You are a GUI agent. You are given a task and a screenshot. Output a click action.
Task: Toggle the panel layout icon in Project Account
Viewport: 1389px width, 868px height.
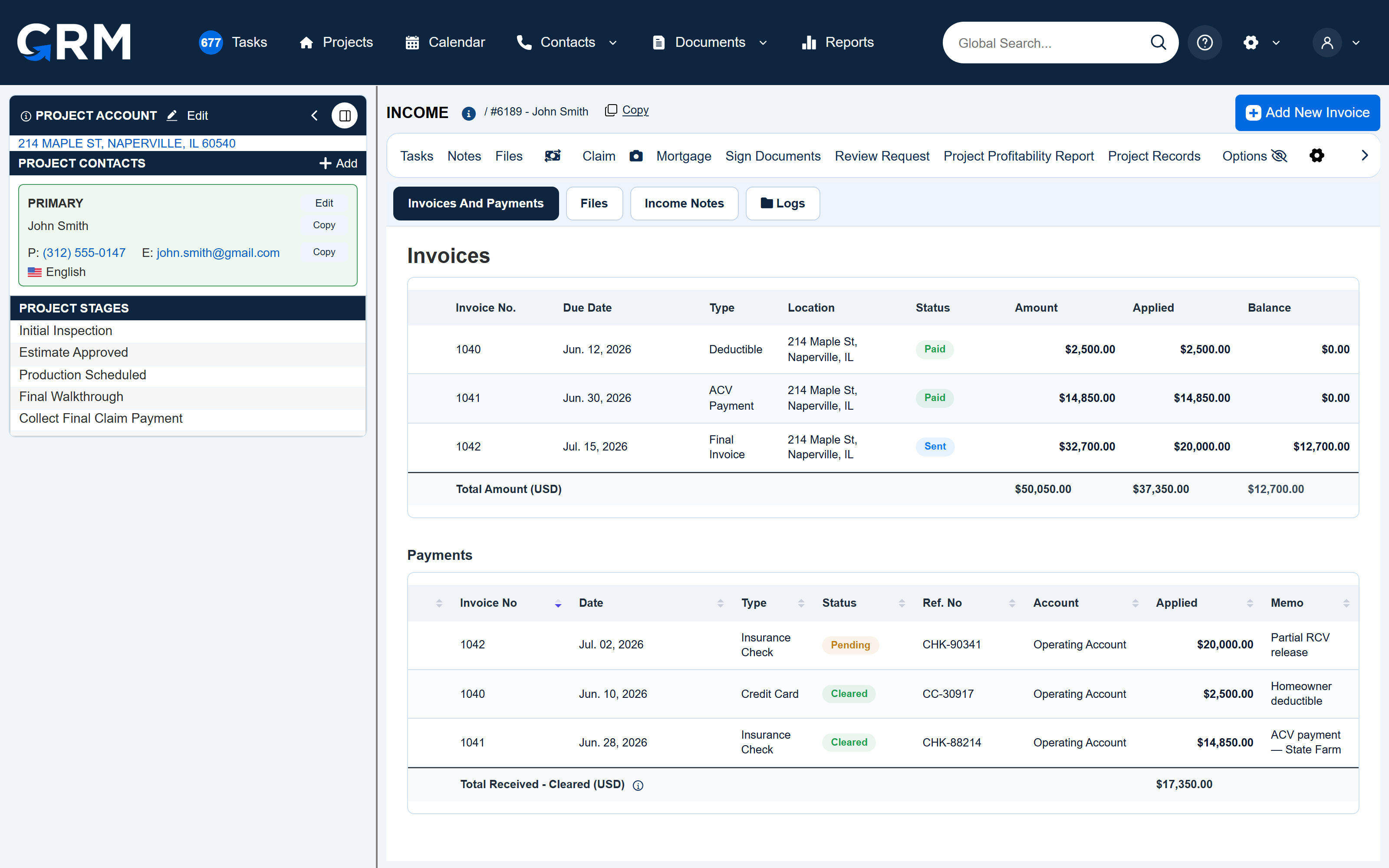pyautogui.click(x=344, y=115)
